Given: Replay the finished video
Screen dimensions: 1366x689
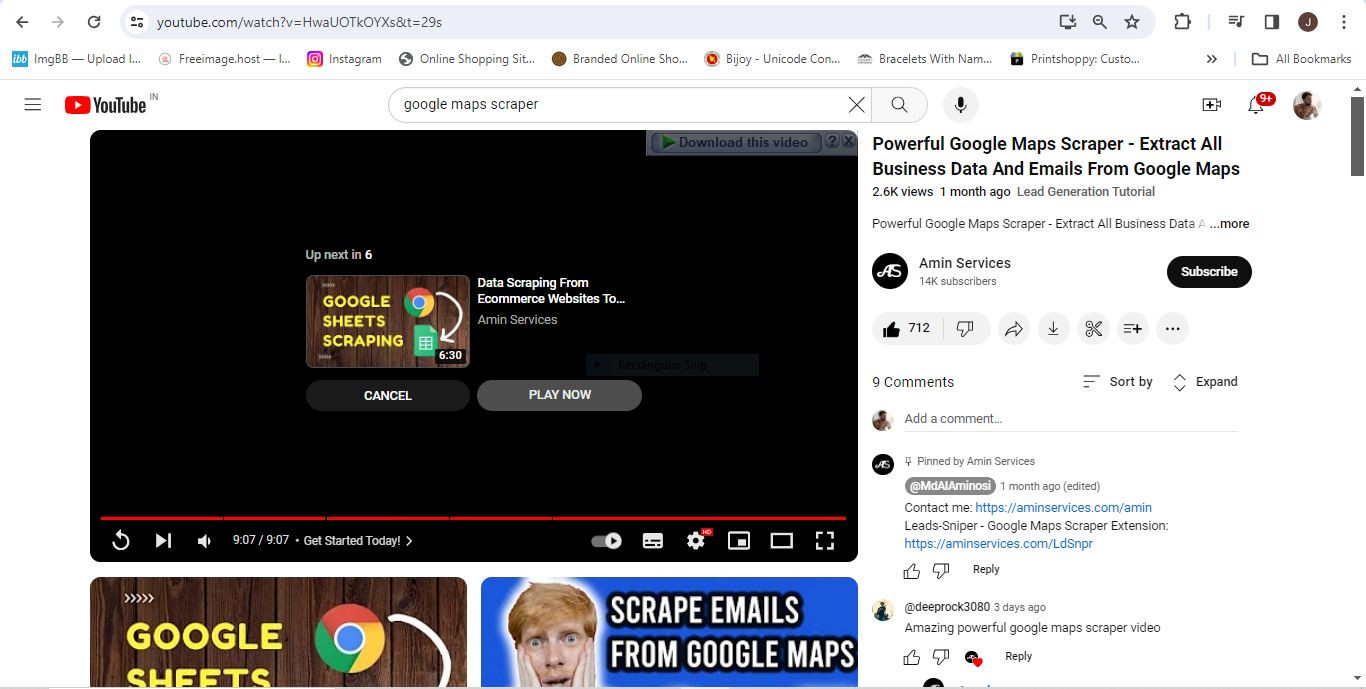Looking at the screenshot, I should pos(120,541).
